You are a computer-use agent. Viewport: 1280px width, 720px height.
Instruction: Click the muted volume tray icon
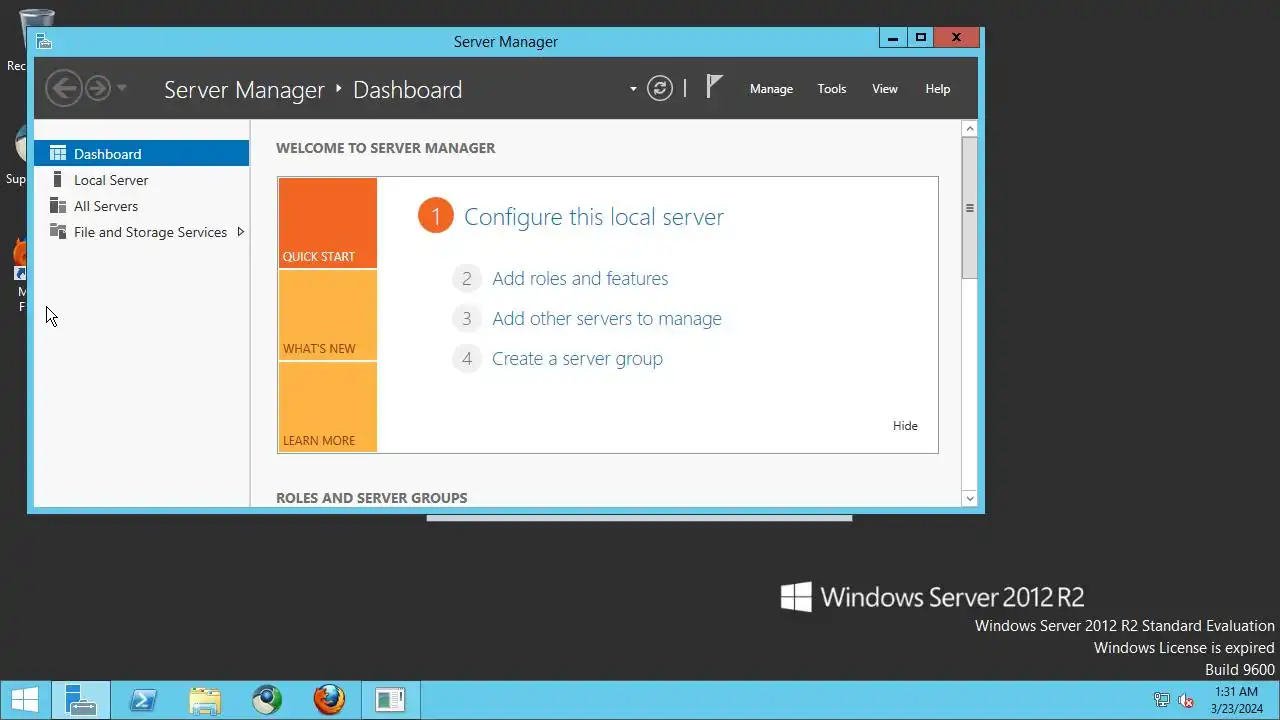1186,701
